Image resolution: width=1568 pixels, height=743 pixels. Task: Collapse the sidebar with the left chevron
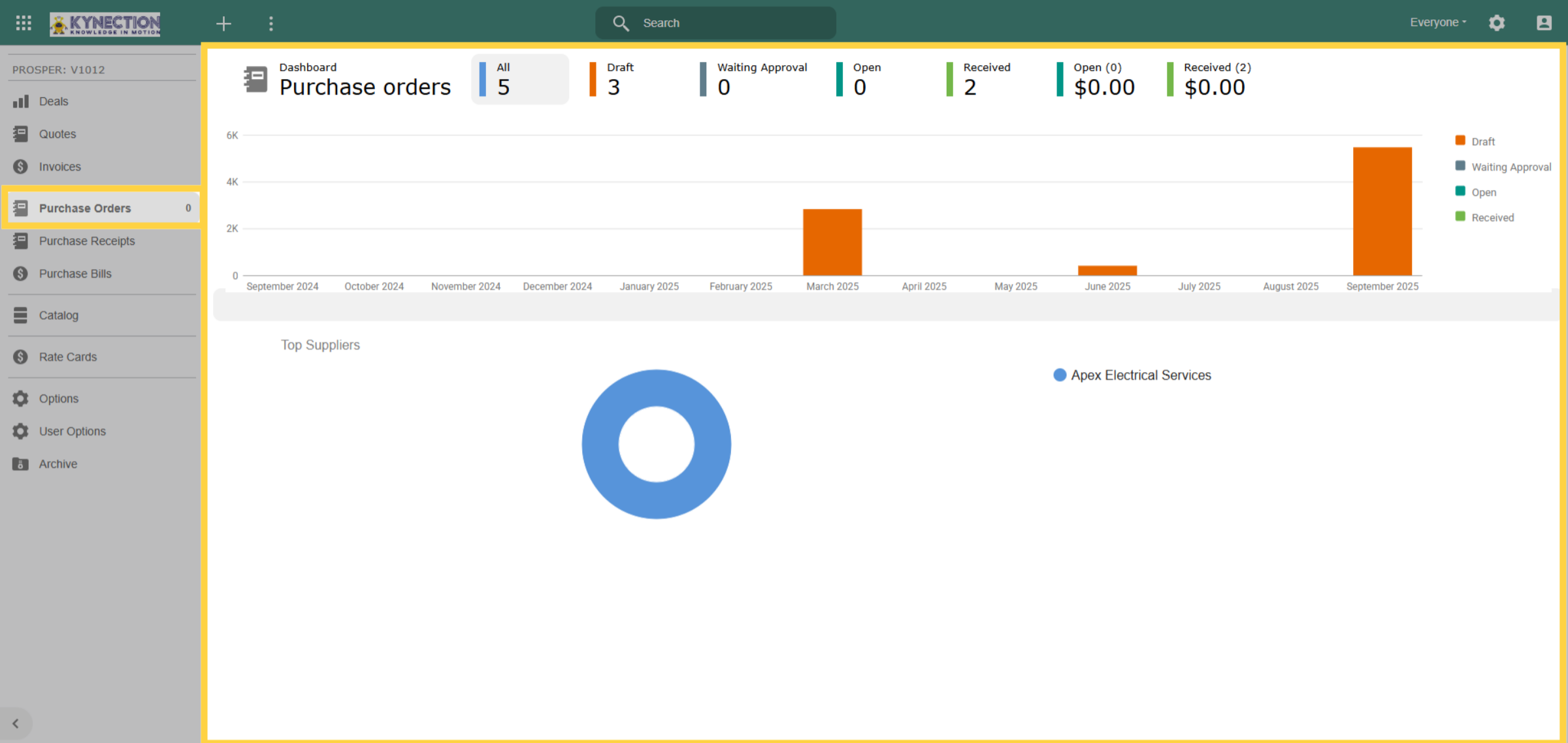pos(16,723)
